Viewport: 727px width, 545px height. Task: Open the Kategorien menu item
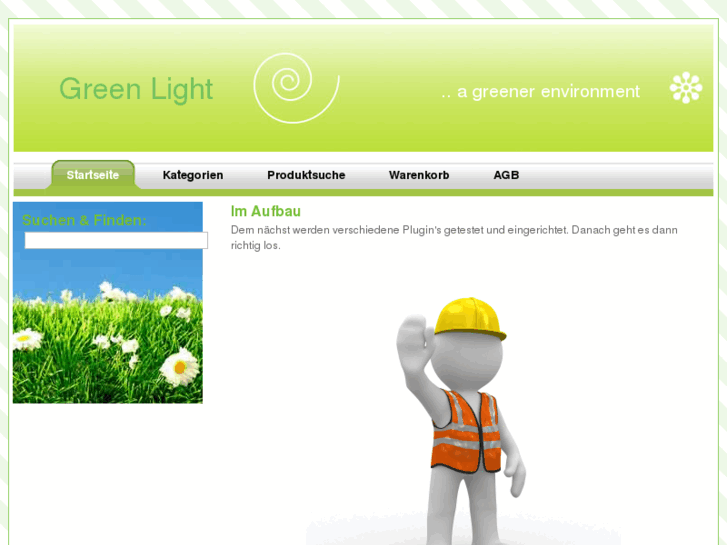pos(193,175)
